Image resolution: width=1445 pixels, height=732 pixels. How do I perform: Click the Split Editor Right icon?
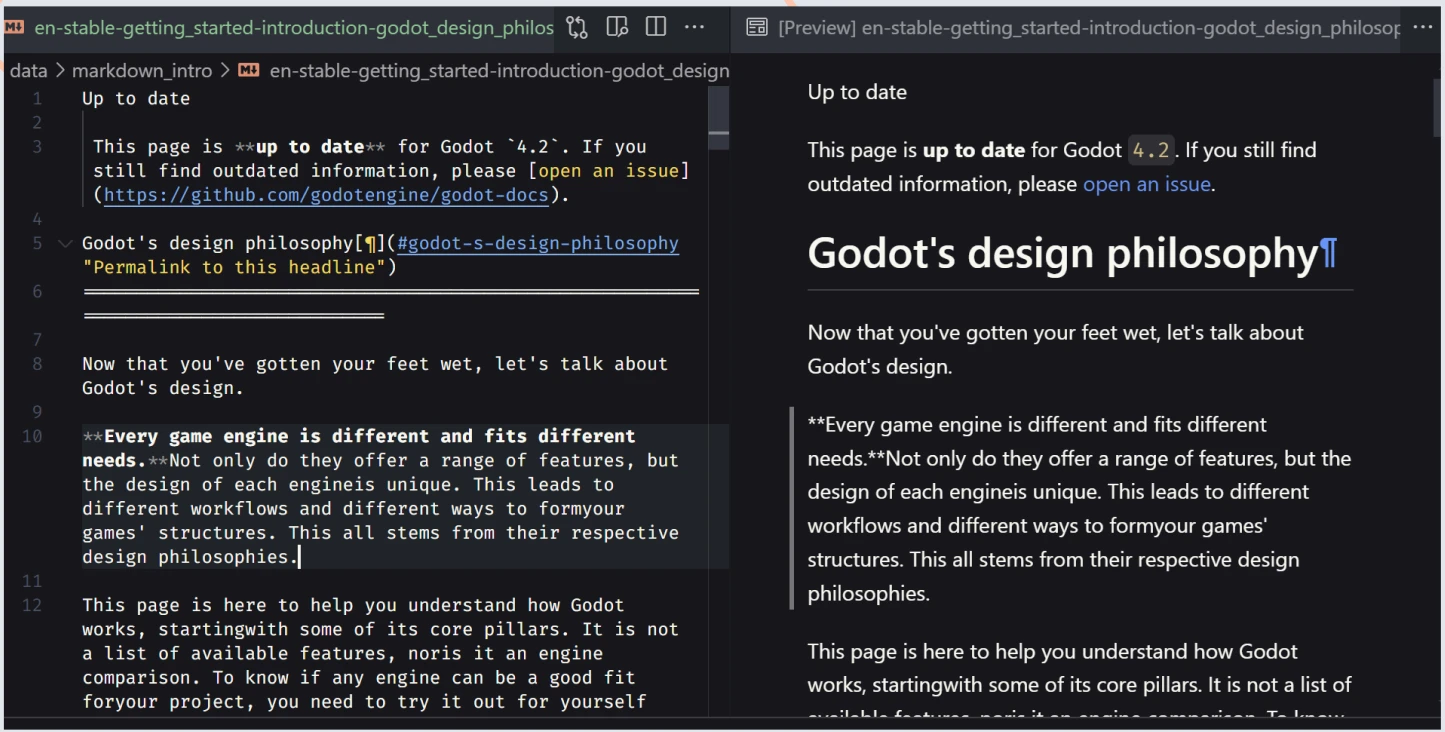click(x=656, y=27)
